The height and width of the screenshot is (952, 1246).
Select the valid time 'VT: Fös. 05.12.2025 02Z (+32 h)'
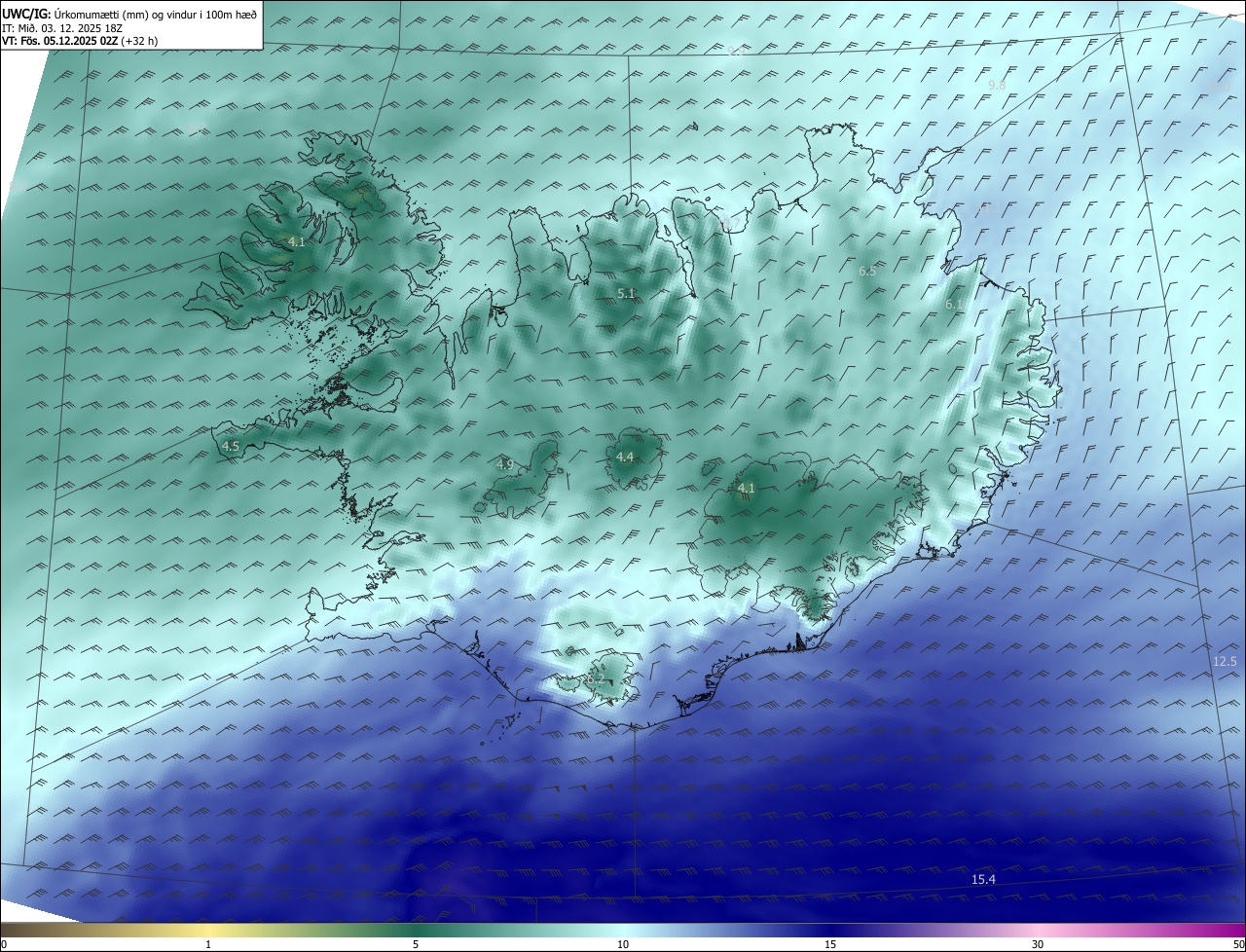tap(80, 41)
